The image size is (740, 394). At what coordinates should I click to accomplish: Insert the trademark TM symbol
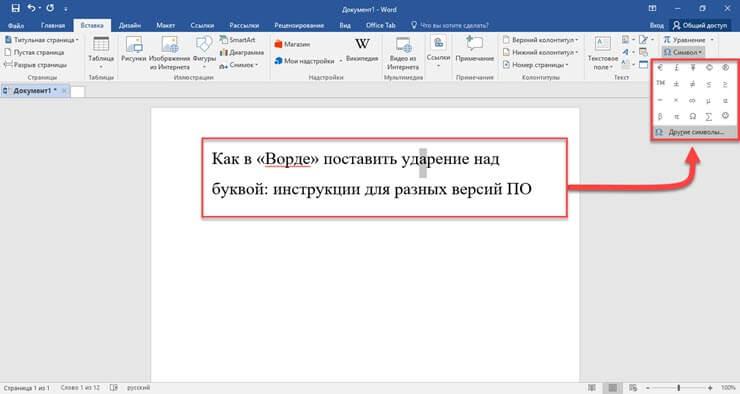tap(660, 84)
